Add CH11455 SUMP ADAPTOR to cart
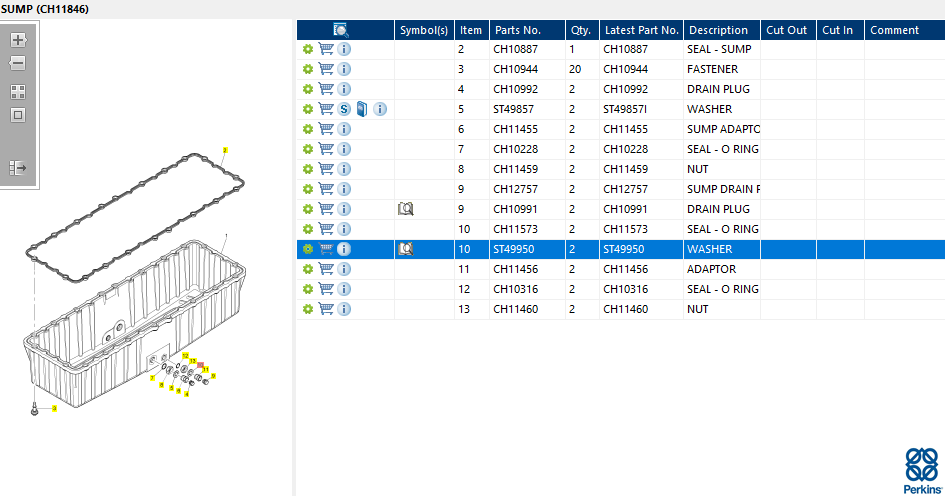Viewport: 945px width, 496px height. tap(326, 128)
